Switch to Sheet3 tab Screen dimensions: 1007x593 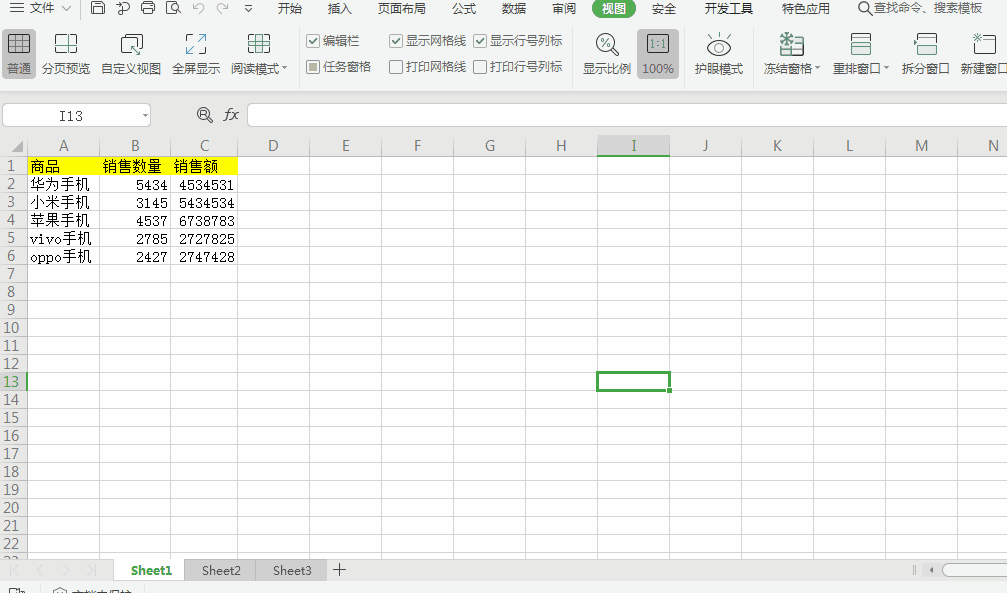292,570
